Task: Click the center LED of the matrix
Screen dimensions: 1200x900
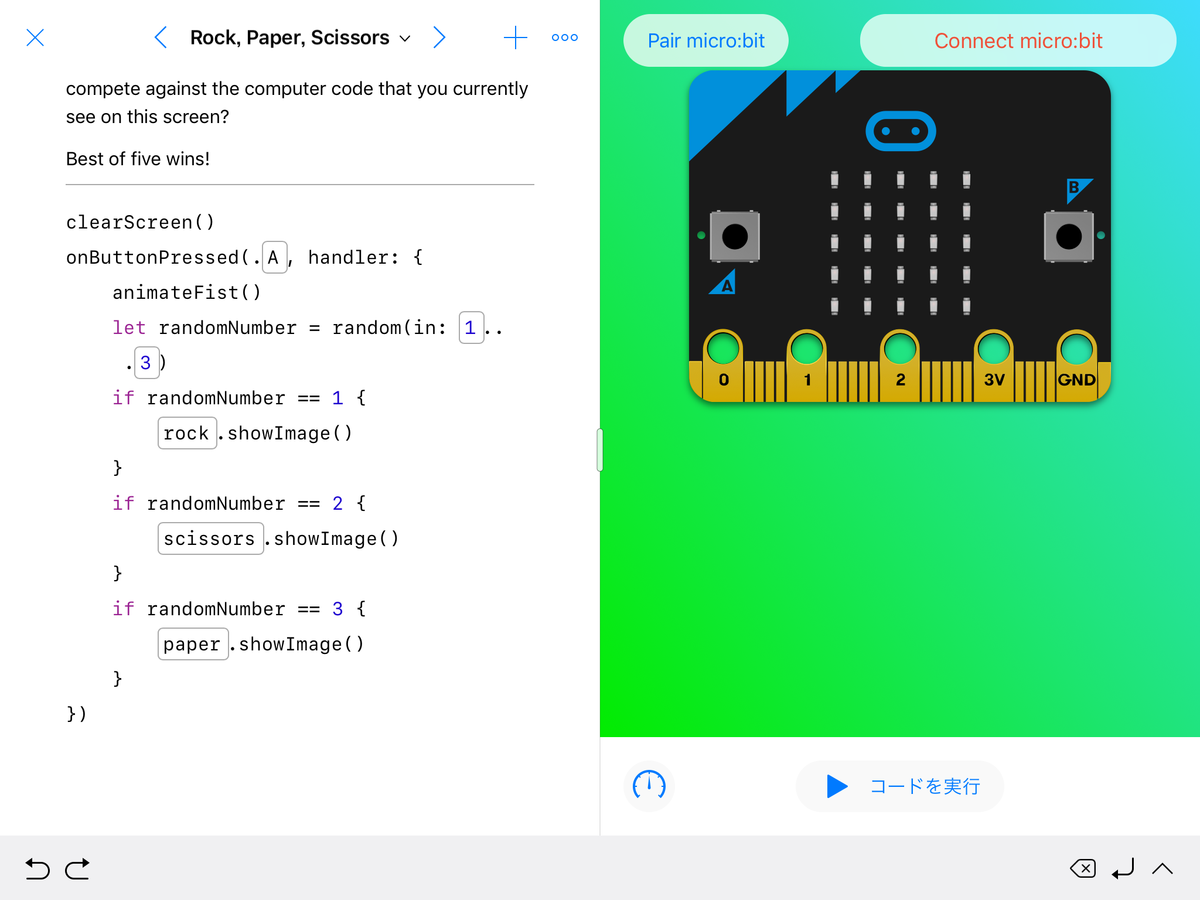Action: (x=900, y=243)
